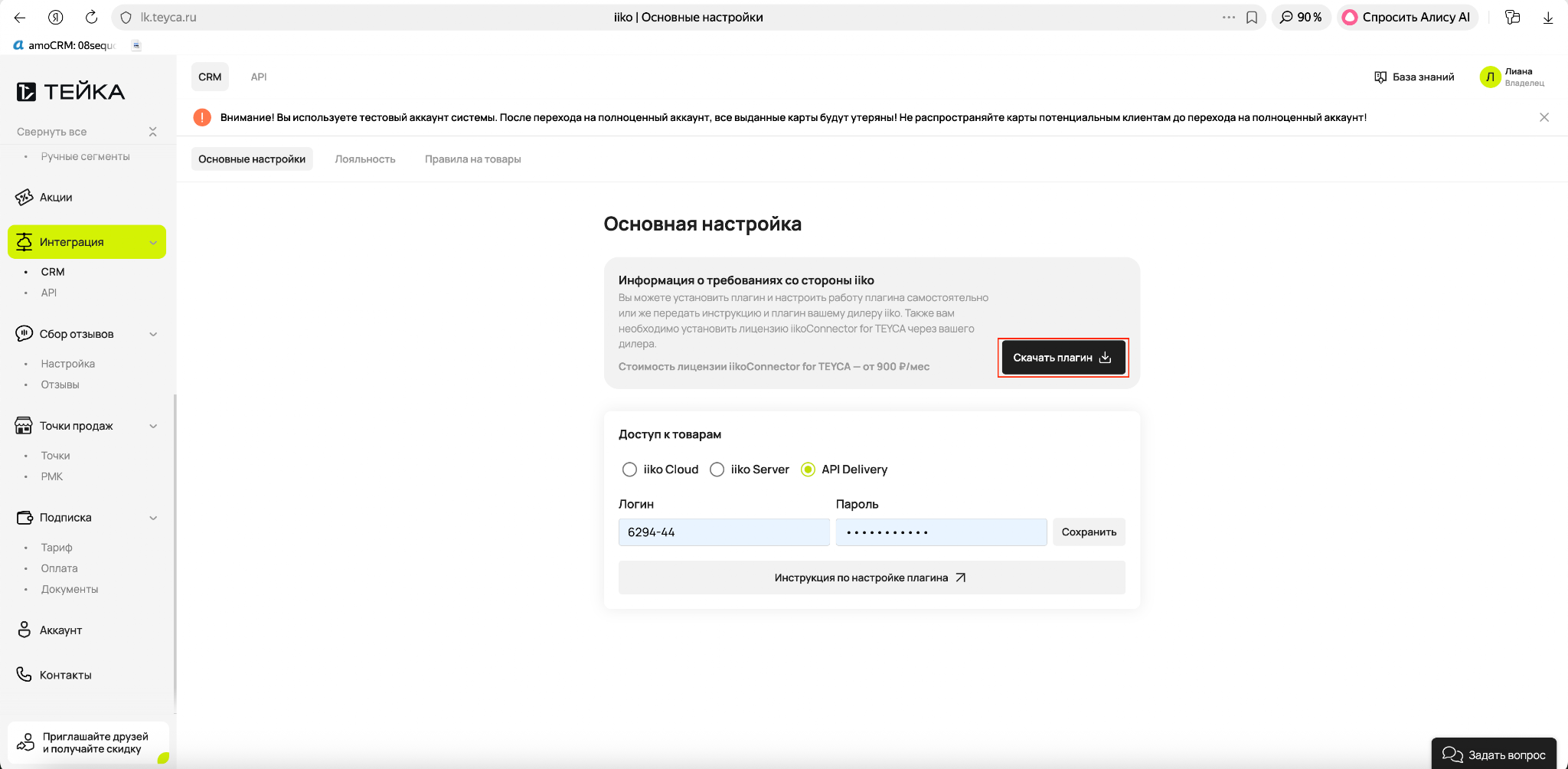Click the Точки продаж store icon
Viewport: 1568px width, 769px height.
click(24, 426)
